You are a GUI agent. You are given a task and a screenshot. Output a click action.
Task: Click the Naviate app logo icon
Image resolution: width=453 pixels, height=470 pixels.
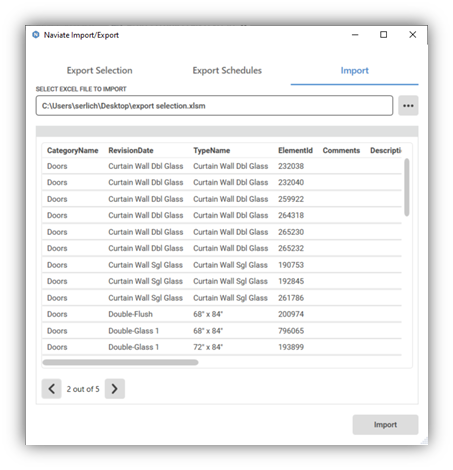click(x=35, y=35)
